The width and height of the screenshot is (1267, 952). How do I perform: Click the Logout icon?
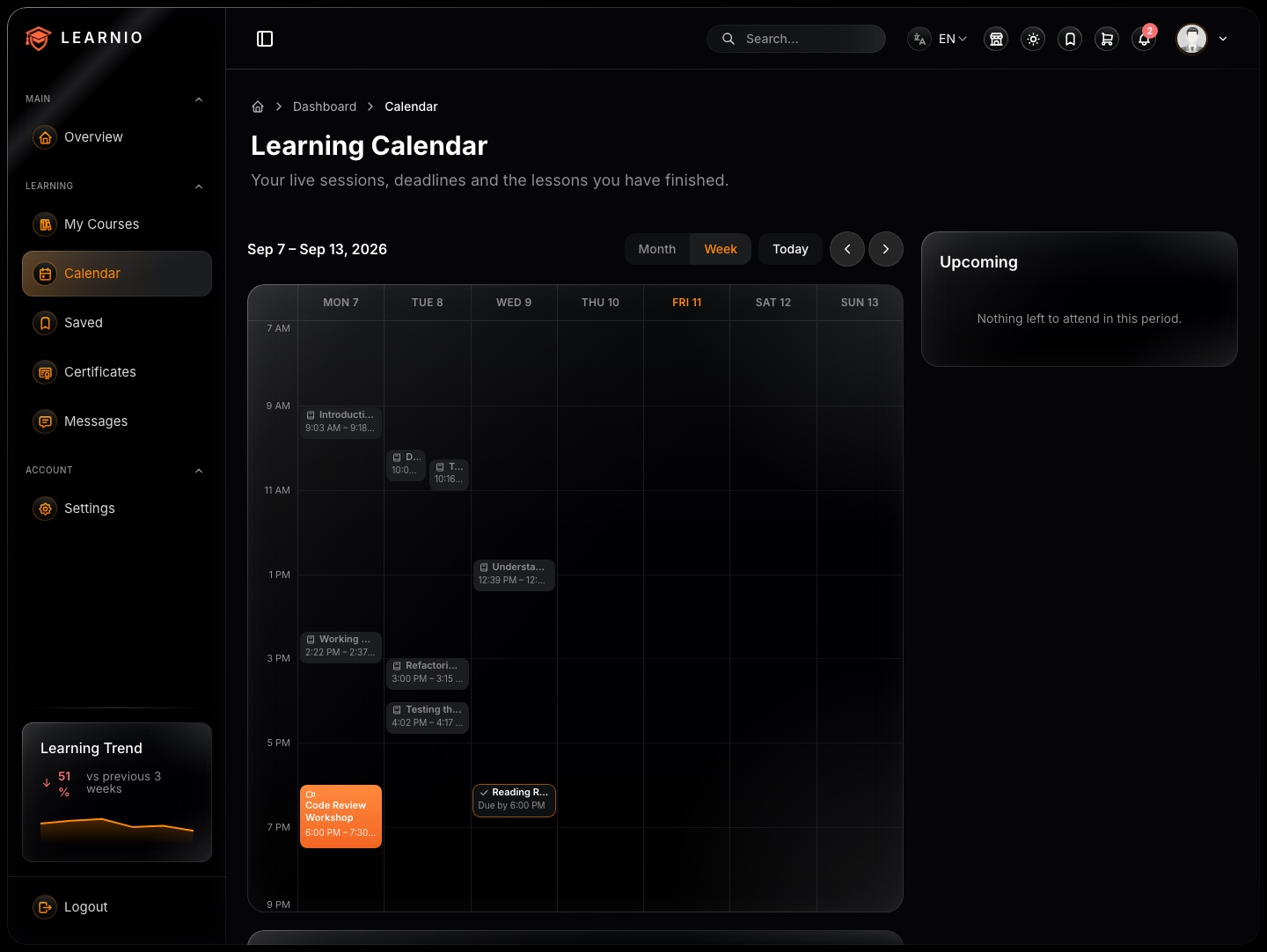45,907
